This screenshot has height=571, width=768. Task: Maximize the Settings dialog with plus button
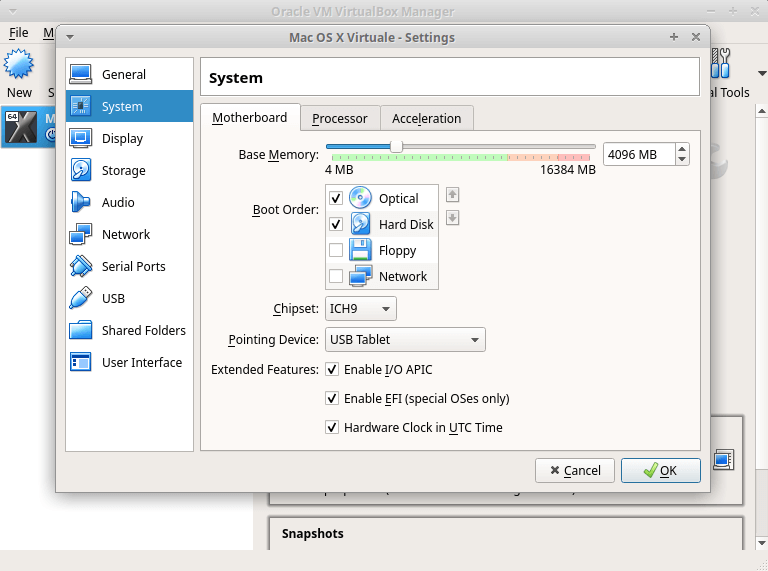coord(674,37)
